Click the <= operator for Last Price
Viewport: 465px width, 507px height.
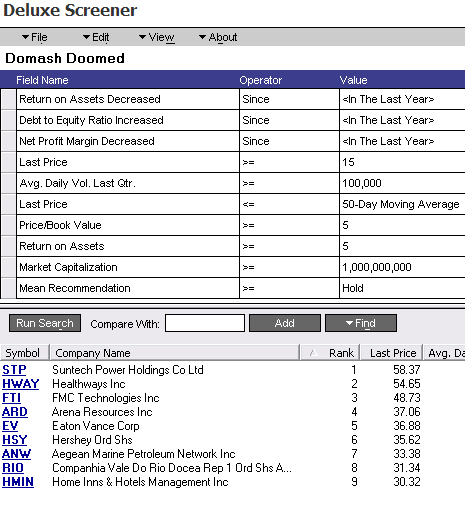point(289,204)
